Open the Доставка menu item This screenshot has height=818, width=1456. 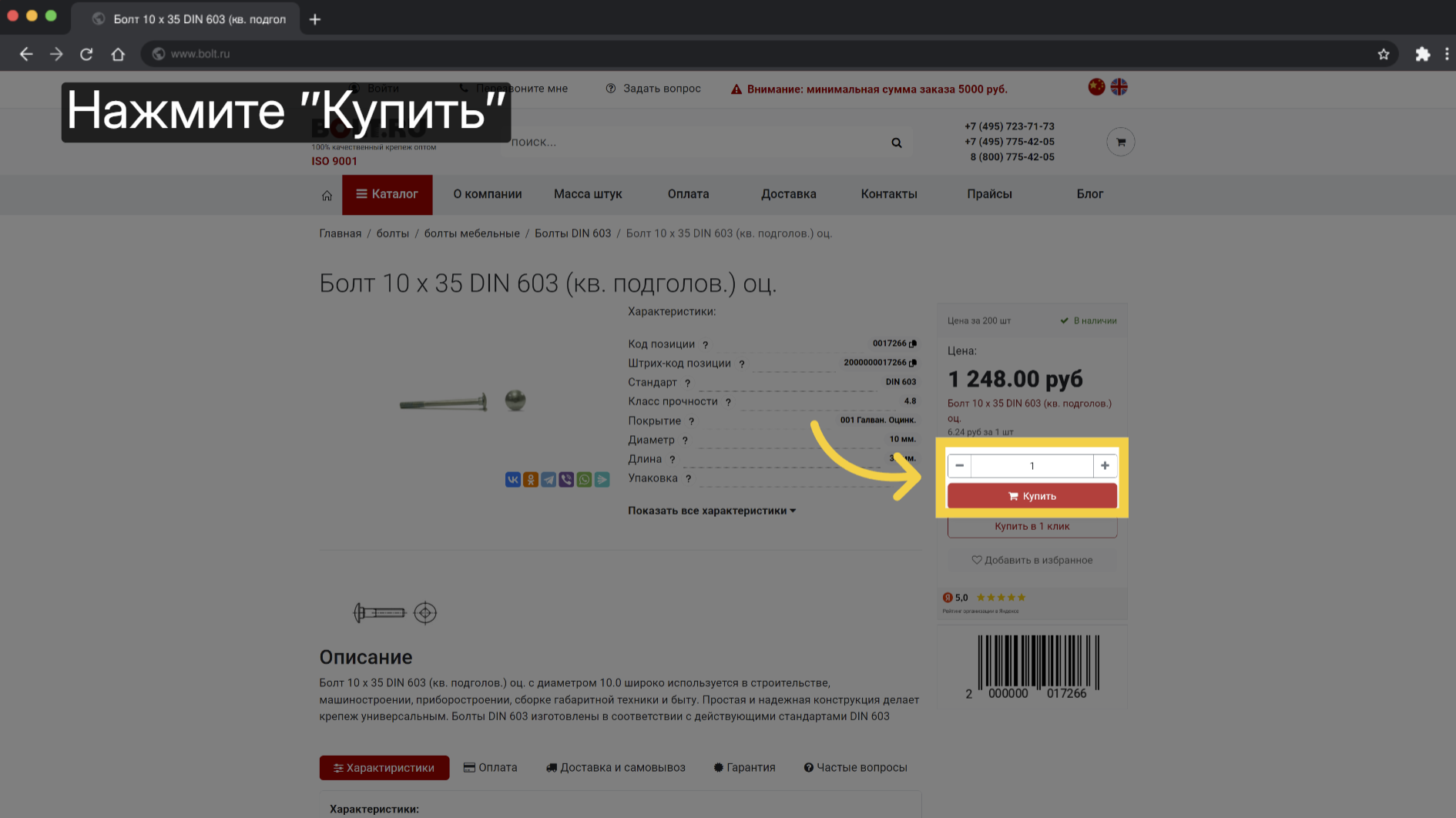(x=789, y=194)
